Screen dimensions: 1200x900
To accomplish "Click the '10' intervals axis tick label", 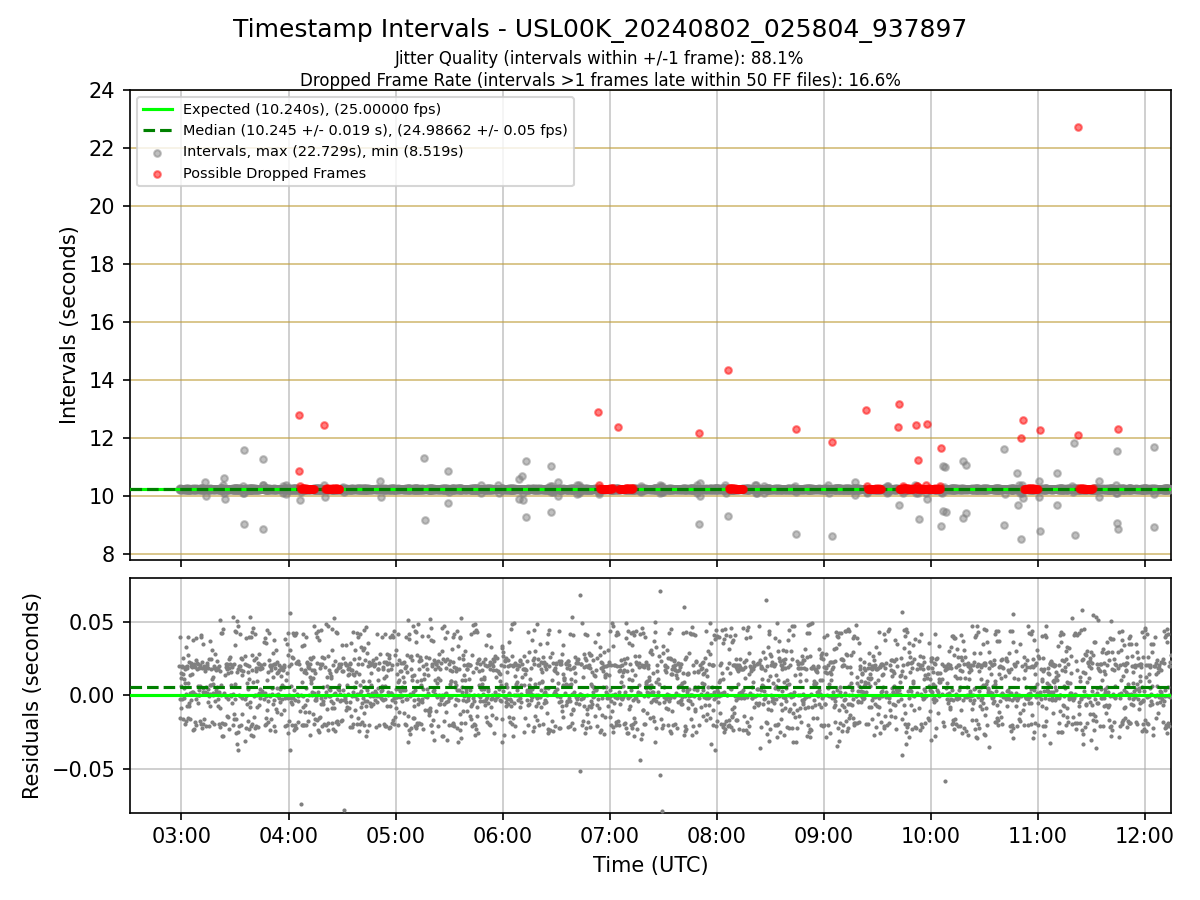I will tap(101, 497).
